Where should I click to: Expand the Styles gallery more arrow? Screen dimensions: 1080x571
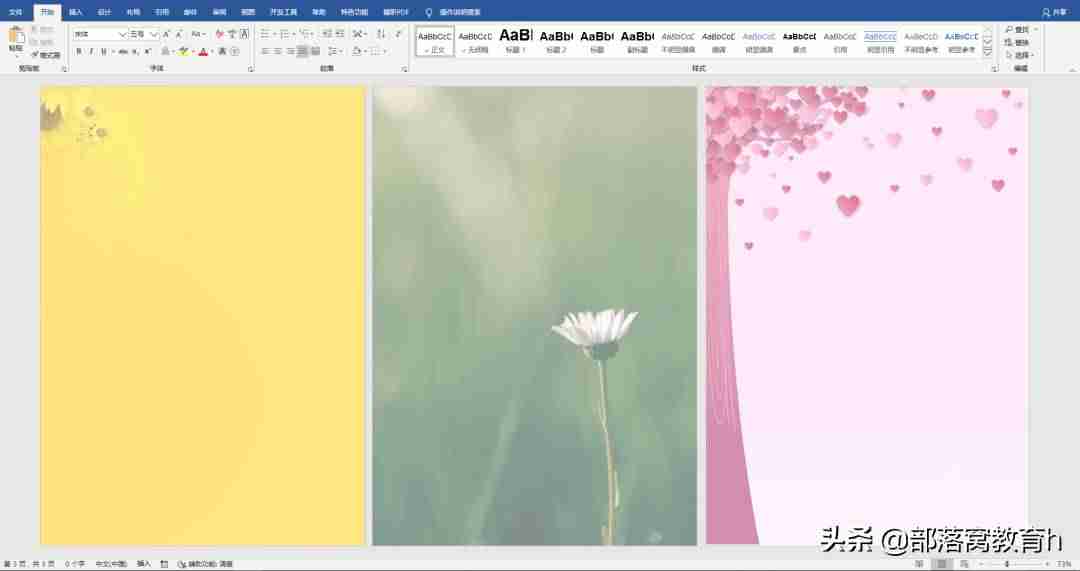[x=987, y=52]
